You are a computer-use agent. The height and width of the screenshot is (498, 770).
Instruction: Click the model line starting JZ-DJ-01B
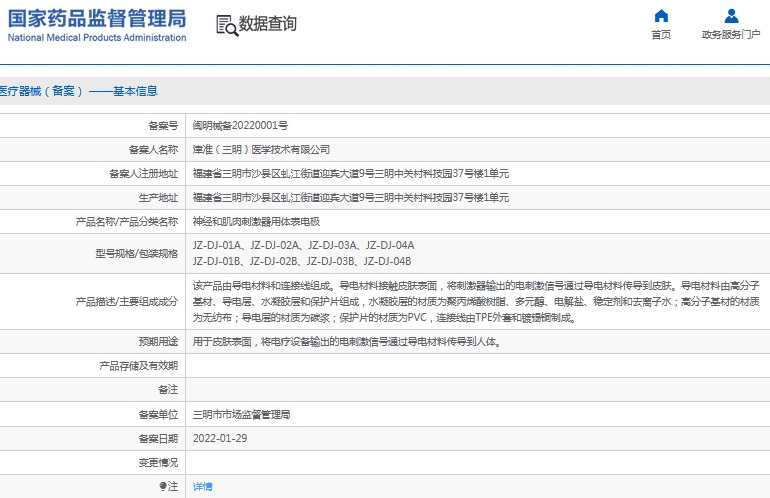(302, 262)
